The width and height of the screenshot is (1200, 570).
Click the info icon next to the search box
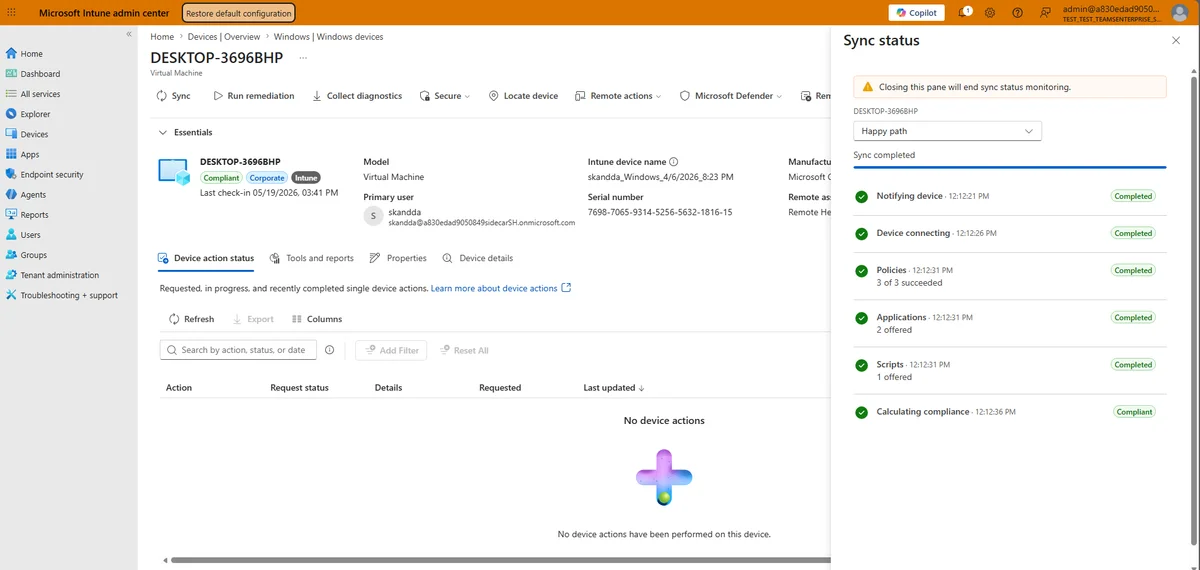pos(329,350)
